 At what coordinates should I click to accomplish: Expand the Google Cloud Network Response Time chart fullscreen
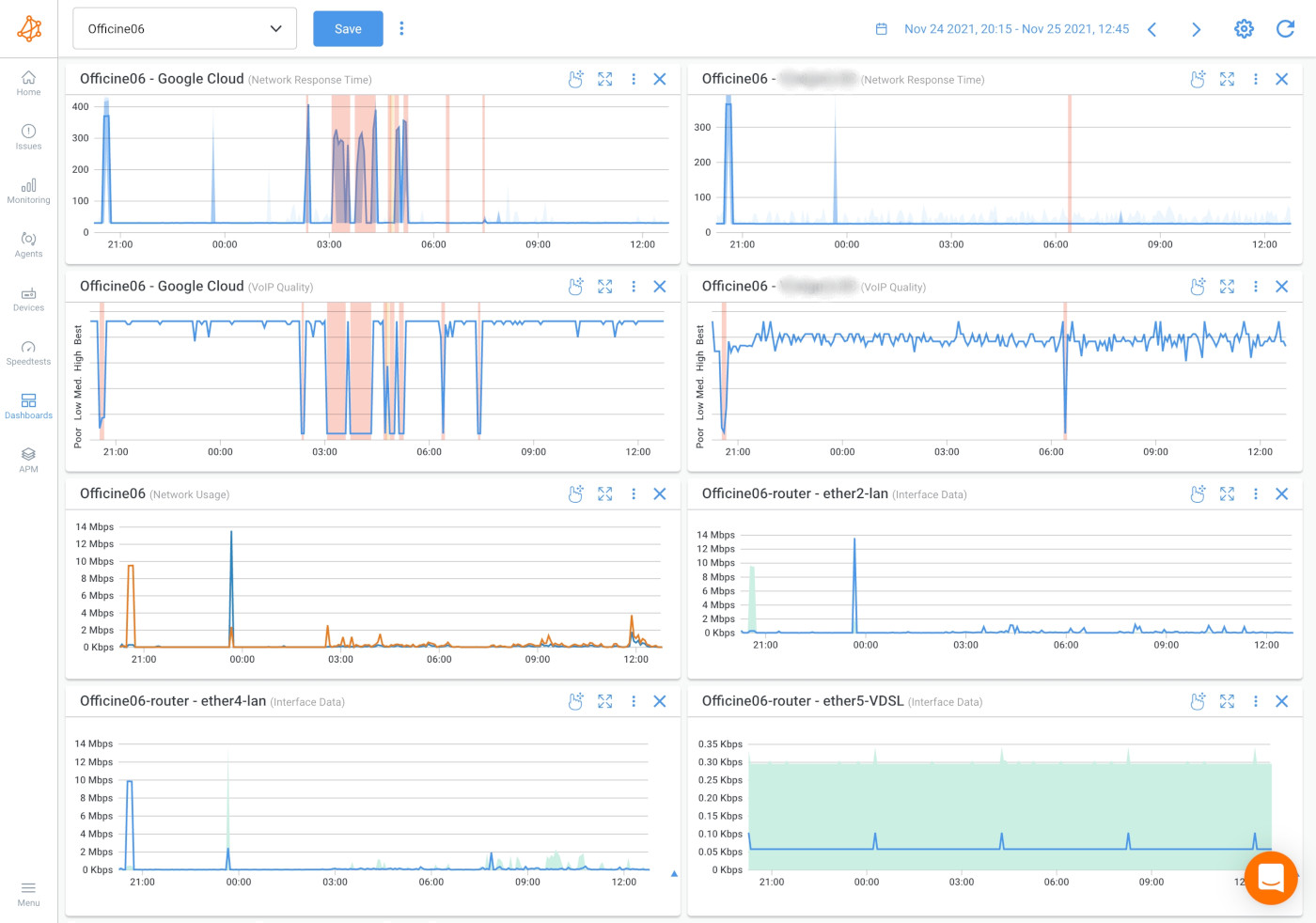[x=604, y=79]
